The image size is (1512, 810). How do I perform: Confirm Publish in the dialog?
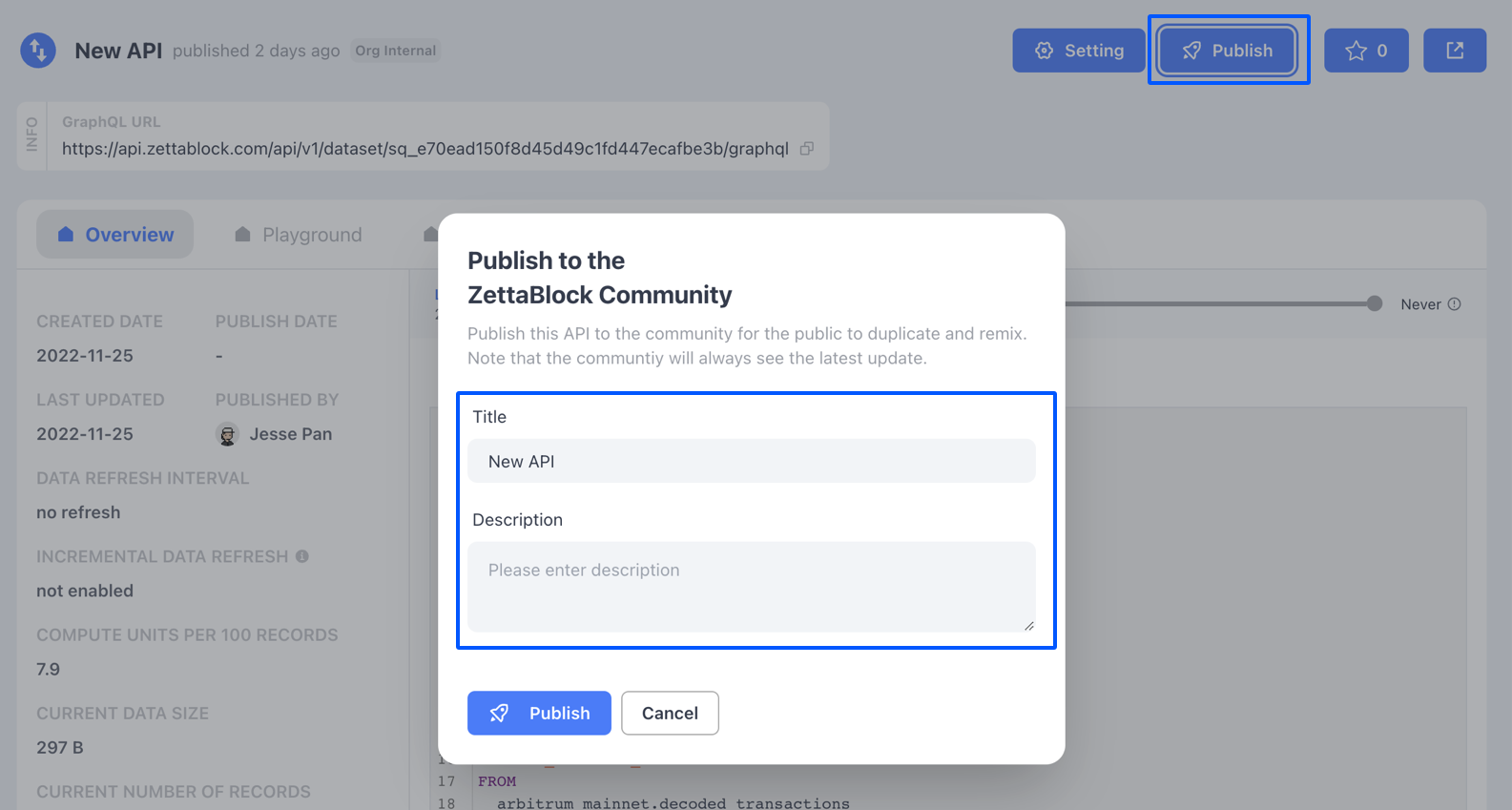(539, 713)
